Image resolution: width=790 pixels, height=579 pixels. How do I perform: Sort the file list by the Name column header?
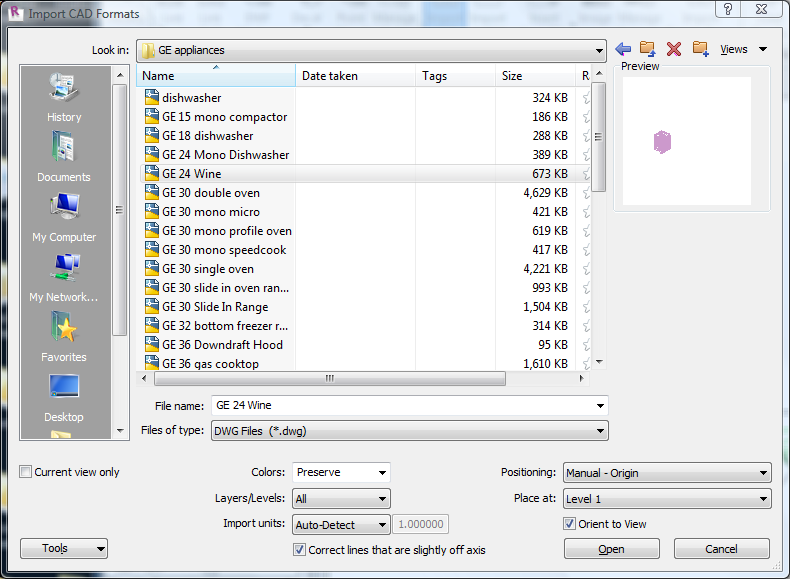(x=216, y=76)
